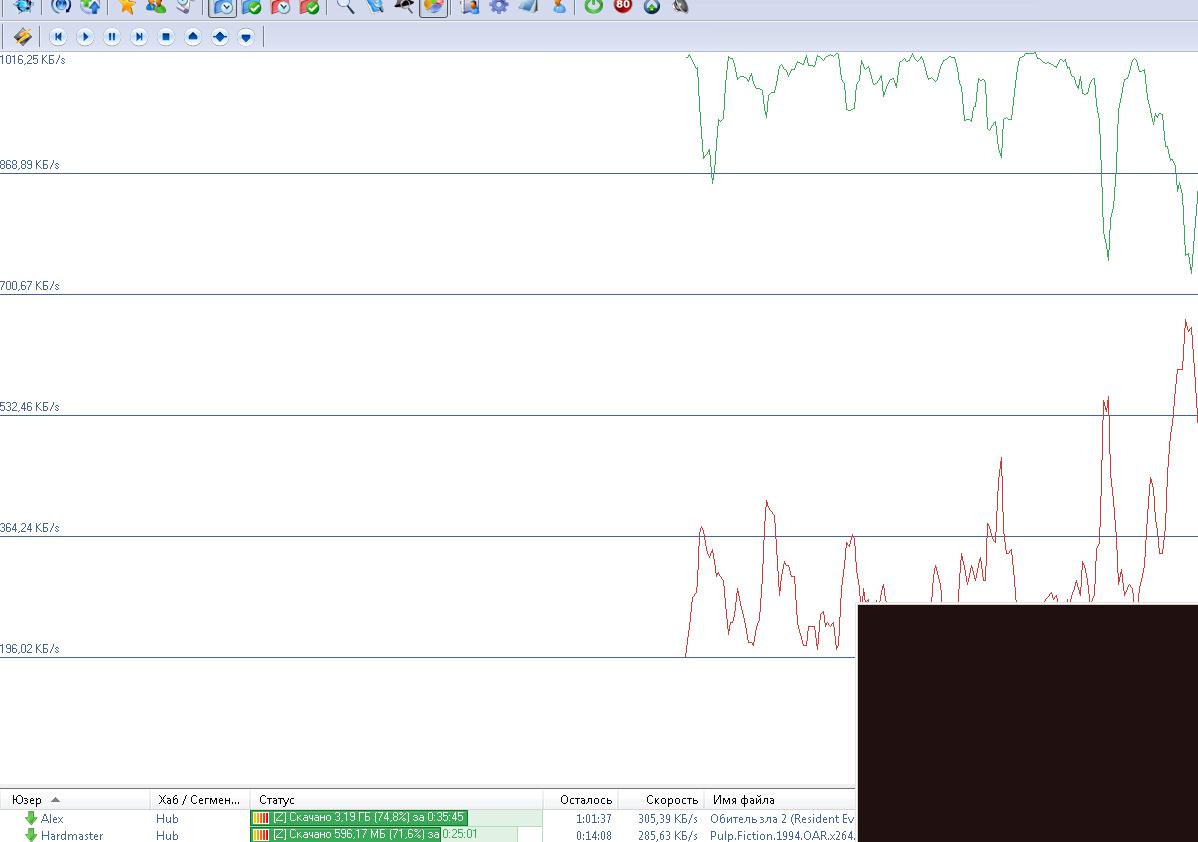This screenshot has height=842, width=1198.
Task: Click the reconnect circular arrow icon
Action: [61, 6]
